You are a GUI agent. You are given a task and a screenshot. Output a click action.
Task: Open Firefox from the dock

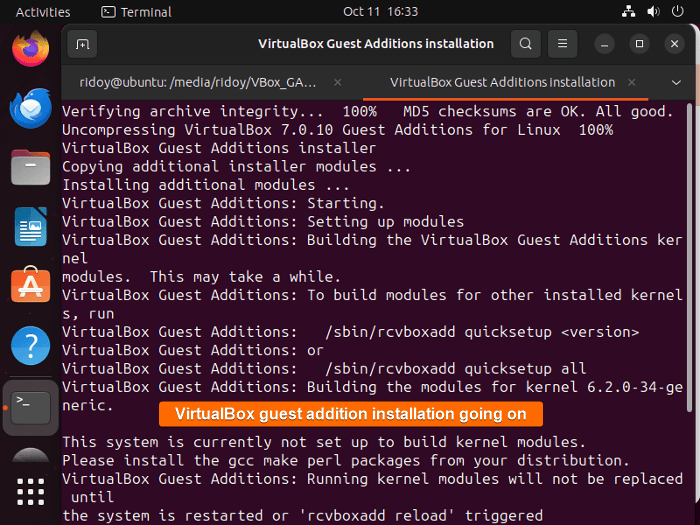(x=30, y=48)
